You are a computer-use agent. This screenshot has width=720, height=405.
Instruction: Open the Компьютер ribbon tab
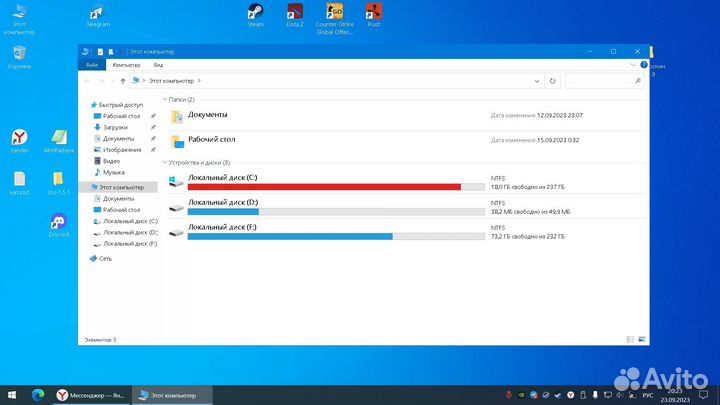126,65
